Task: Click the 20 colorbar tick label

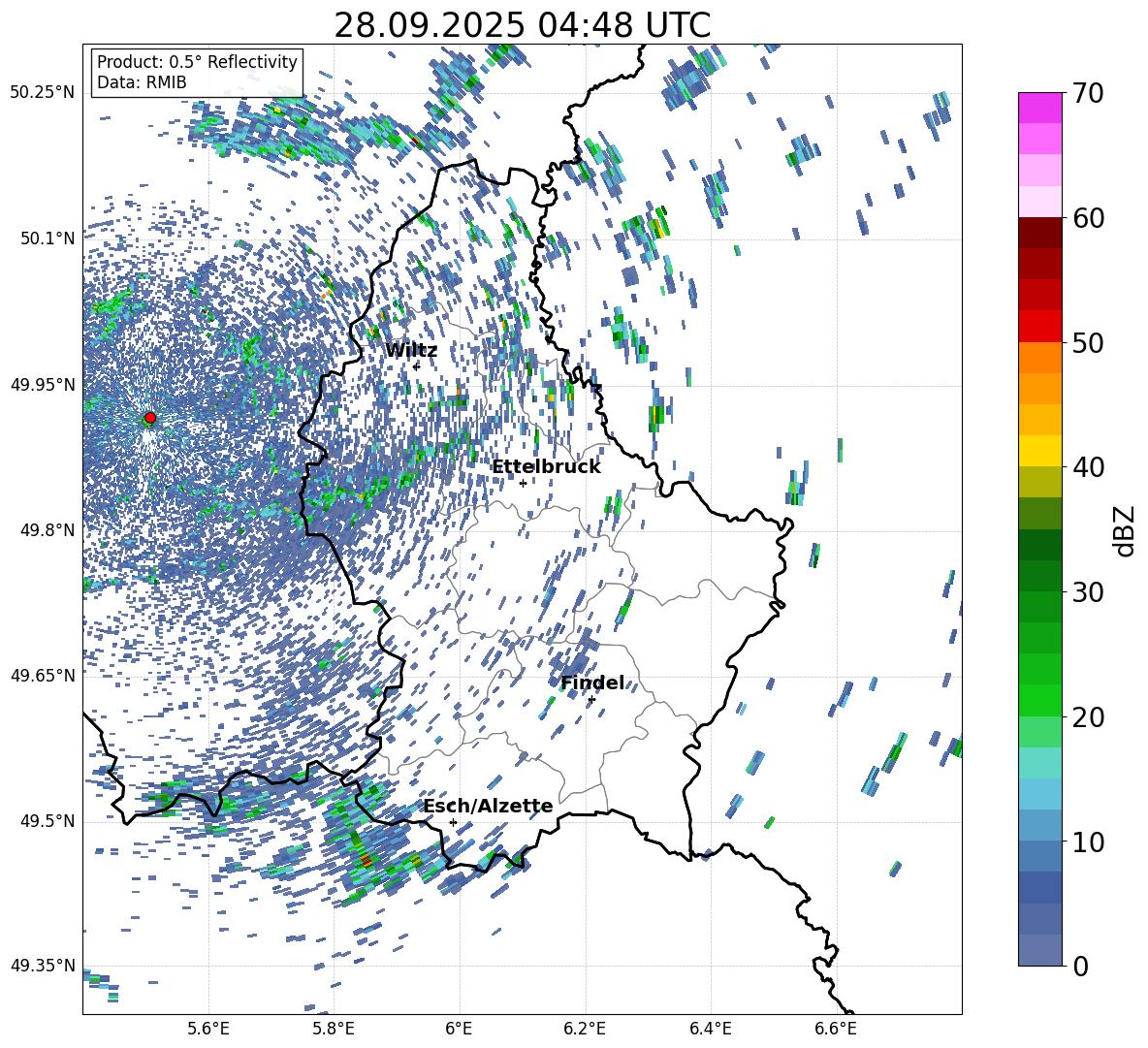Action: pyautogui.click(x=1088, y=717)
